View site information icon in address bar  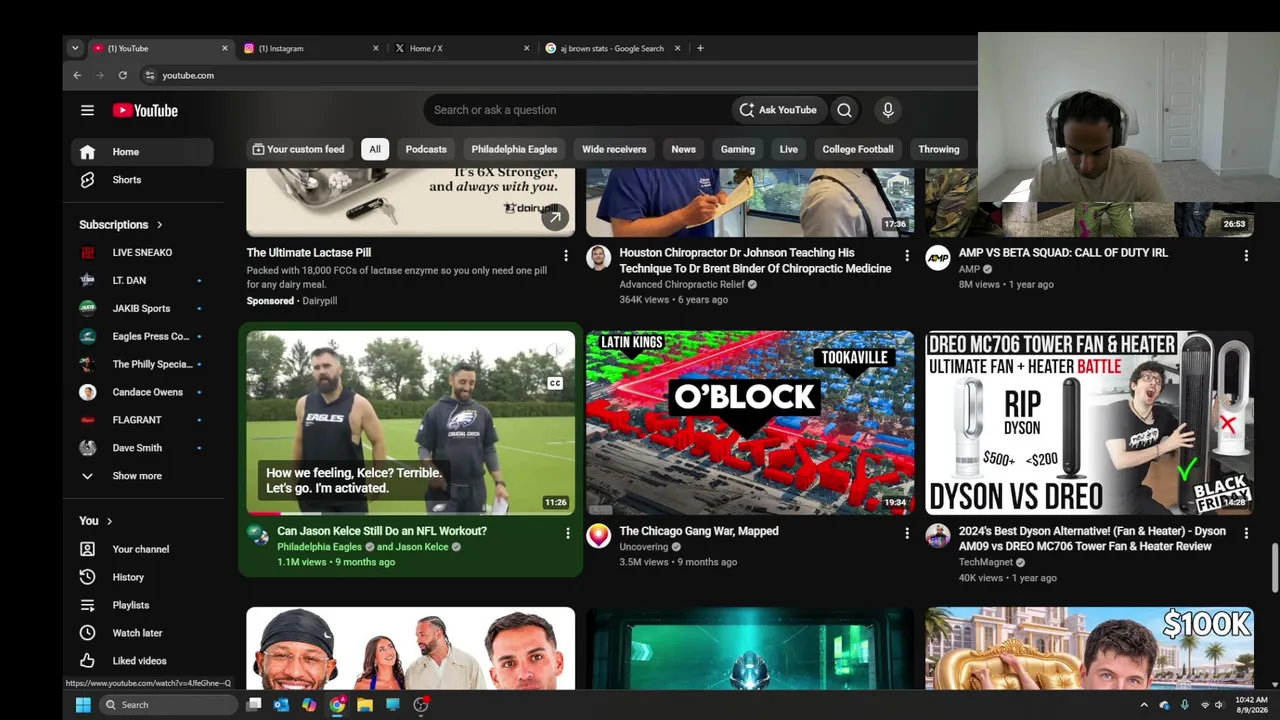pyautogui.click(x=150, y=75)
